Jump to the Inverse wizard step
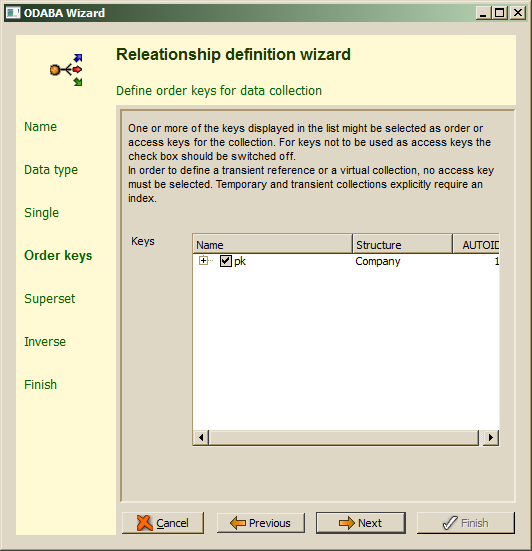 coord(45,342)
